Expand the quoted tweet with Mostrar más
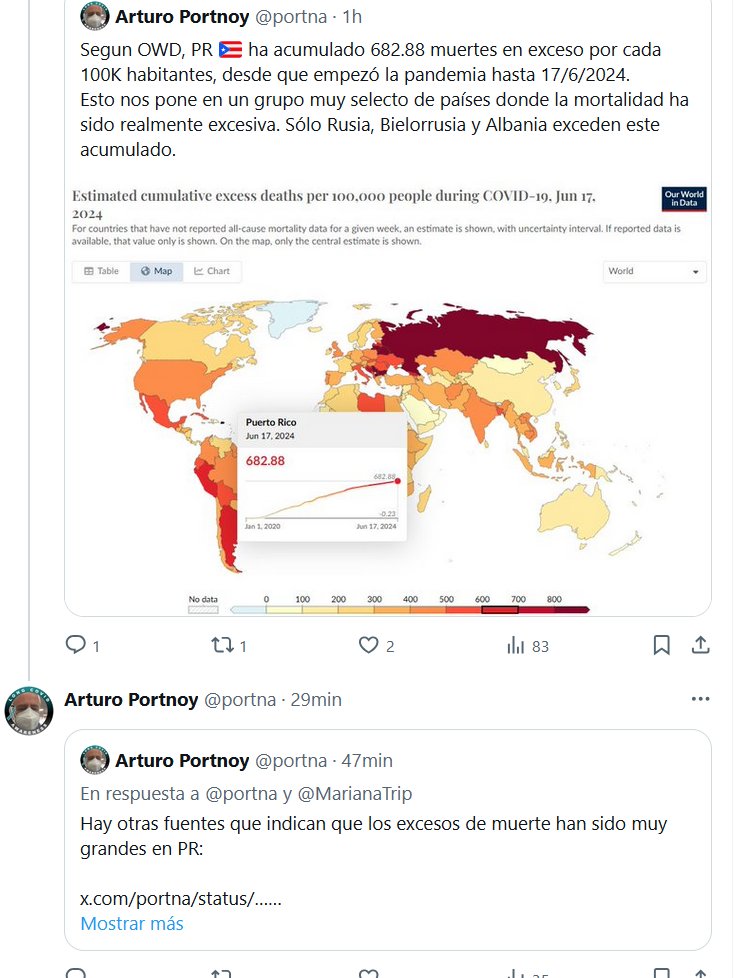The height and width of the screenshot is (978, 742). (x=132, y=923)
